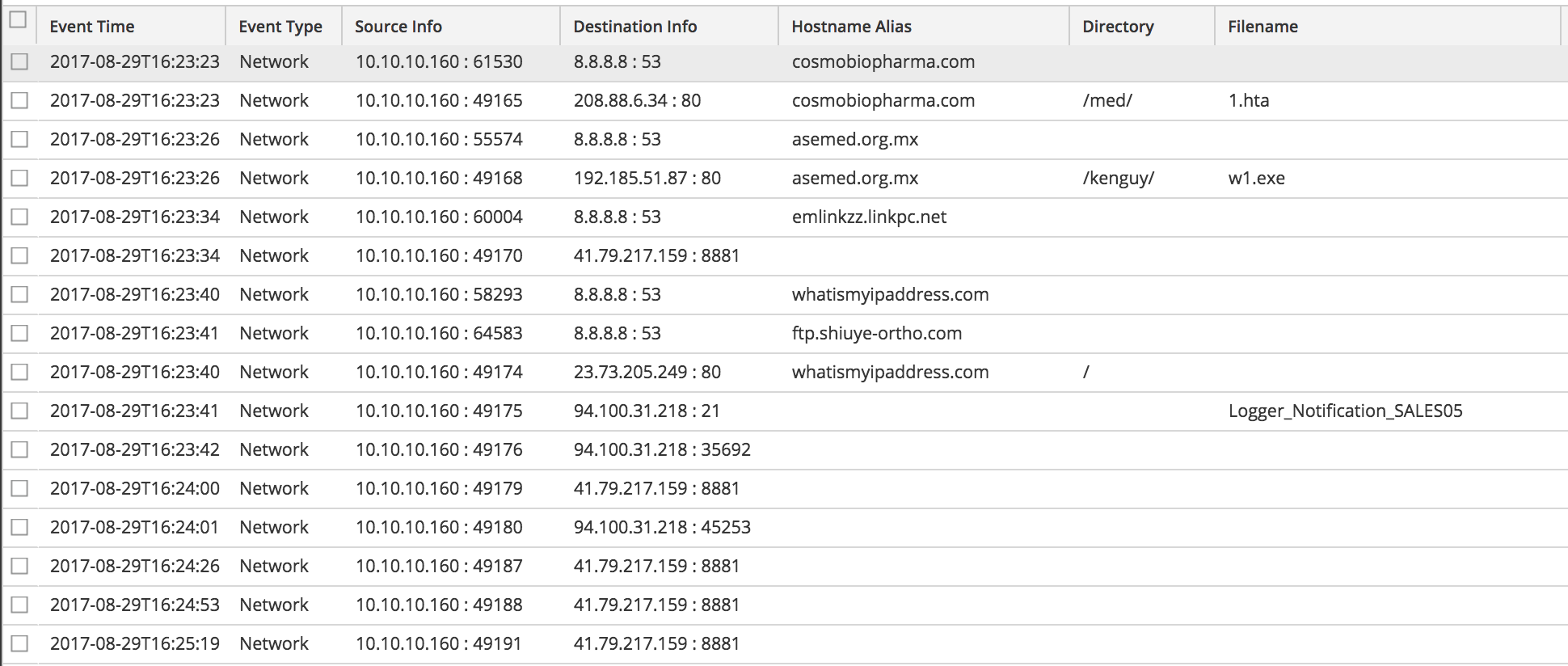Check the ftp.shiuye-ortho.com row box

coord(19,333)
